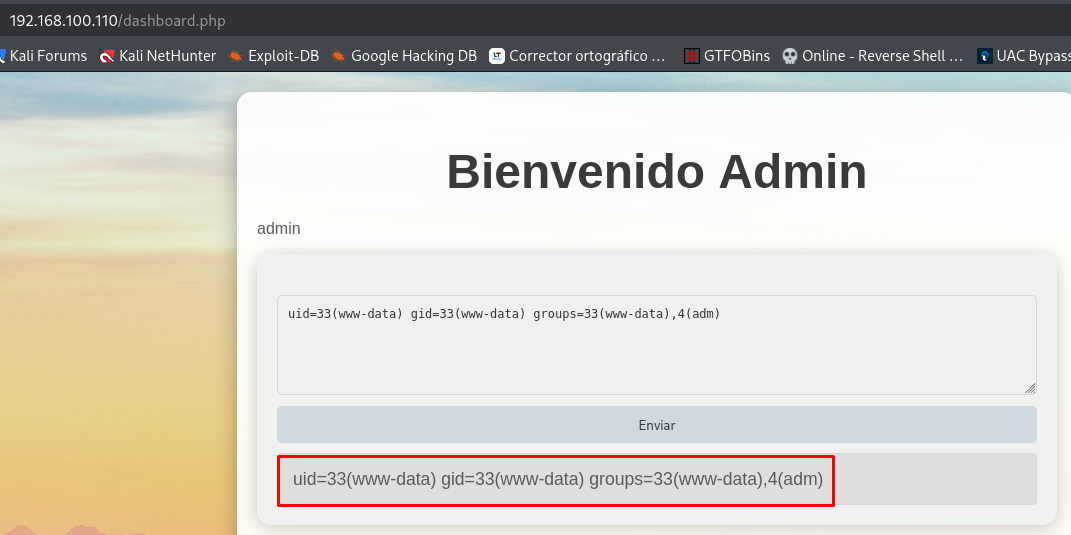The width and height of the screenshot is (1071, 535).
Task: Open the Exploit-DB bookmark label
Action: click(283, 56)
